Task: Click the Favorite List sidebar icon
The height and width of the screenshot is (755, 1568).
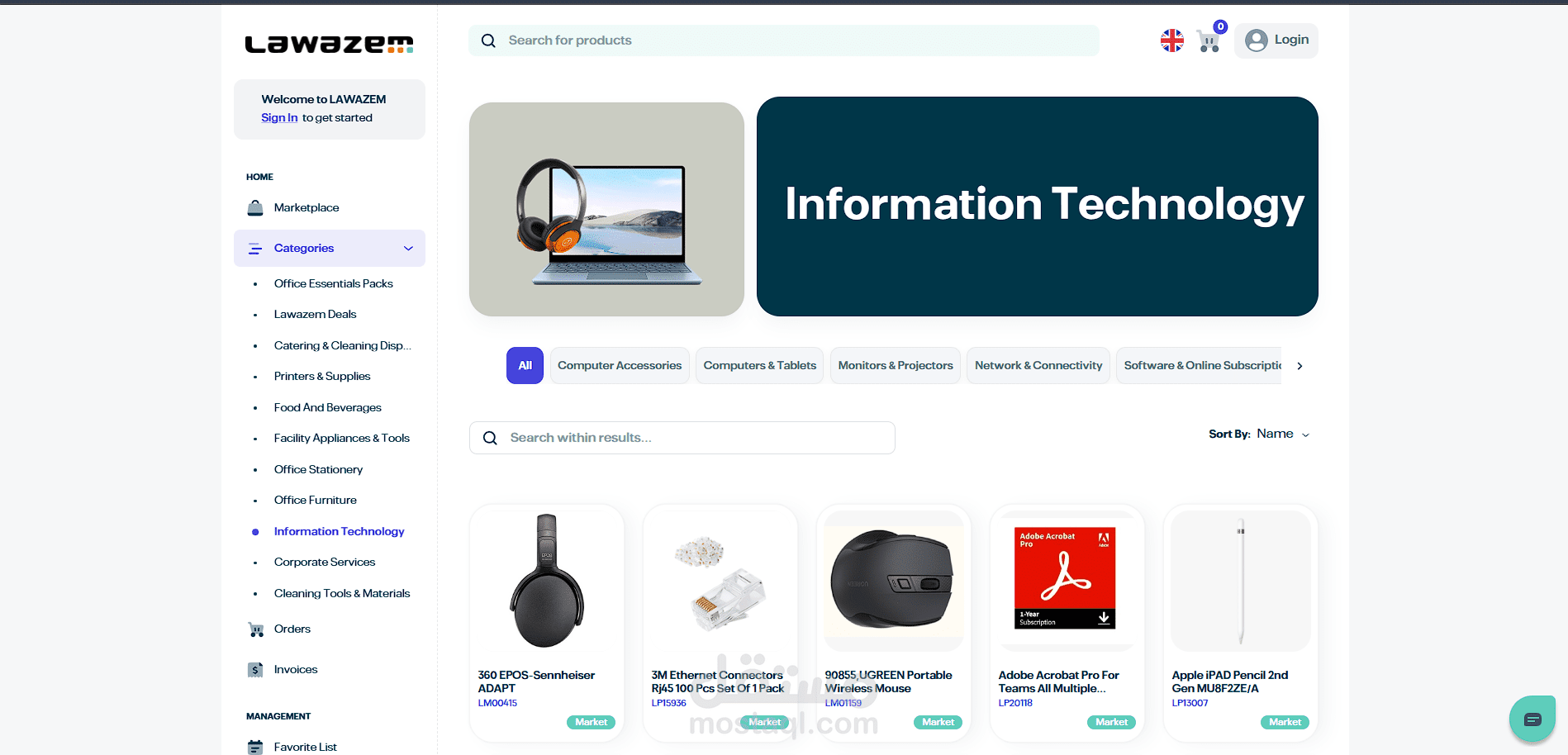Action: 255,747
